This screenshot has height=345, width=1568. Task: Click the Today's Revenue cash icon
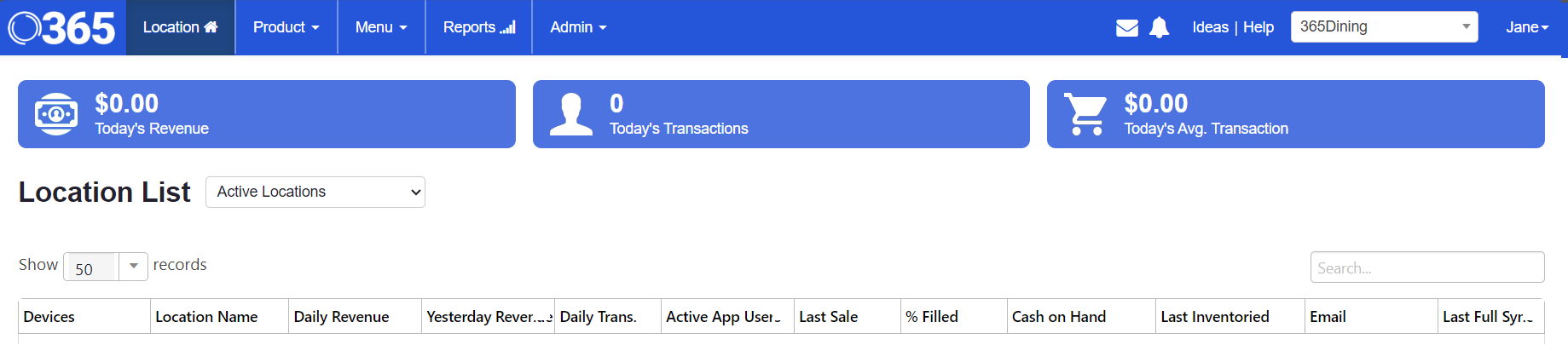click(x=56, y=114)
